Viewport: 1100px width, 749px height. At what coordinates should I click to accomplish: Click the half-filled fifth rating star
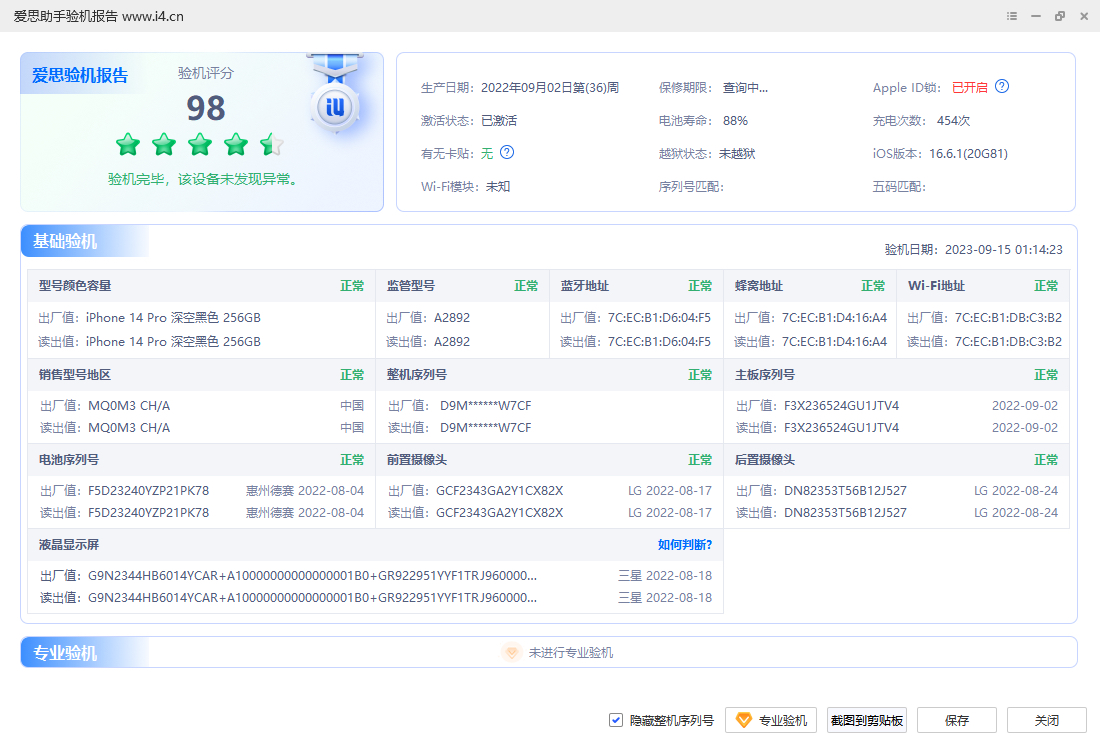(270, 145)
